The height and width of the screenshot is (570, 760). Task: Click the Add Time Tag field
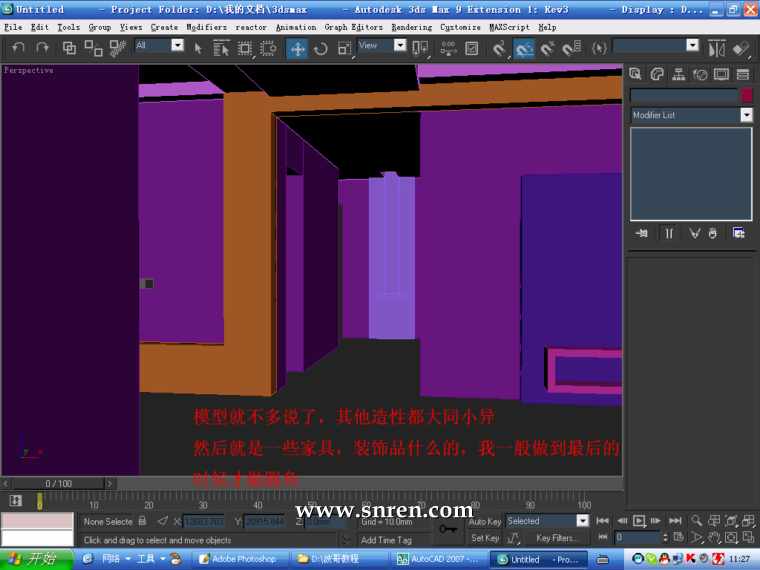387,539
